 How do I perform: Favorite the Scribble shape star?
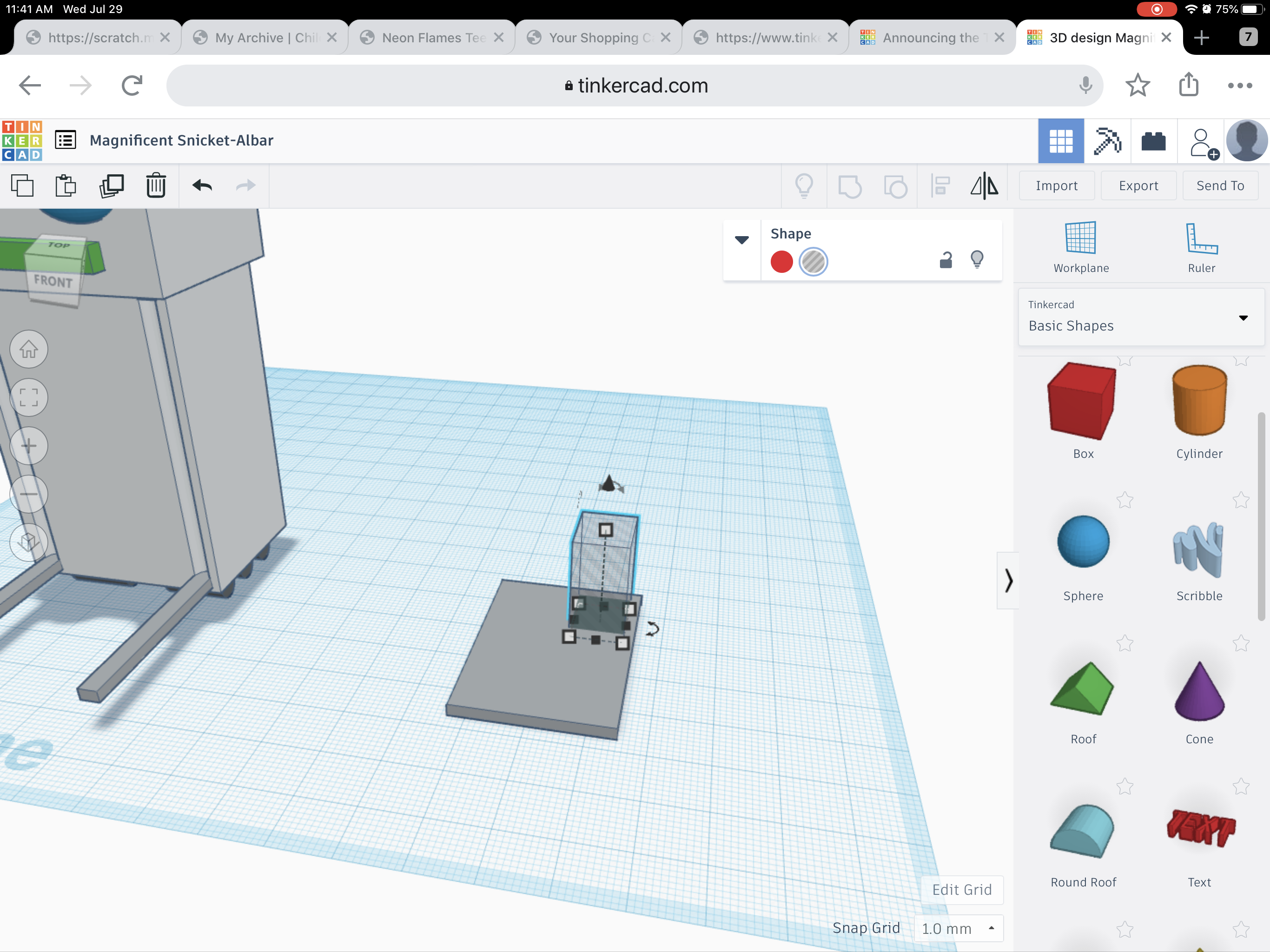point(1241,500)
